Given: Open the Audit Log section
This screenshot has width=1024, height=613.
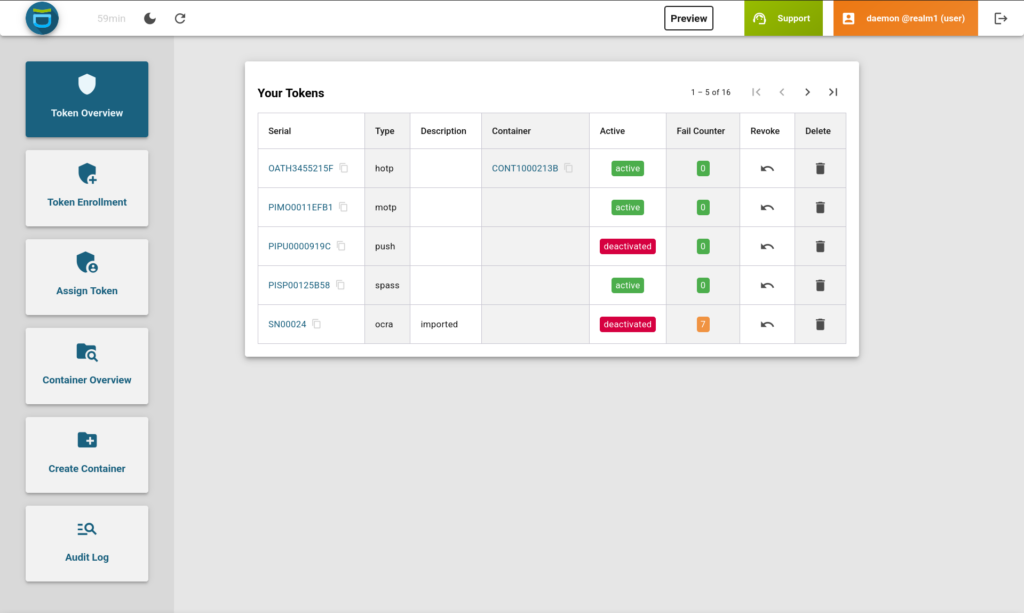Looking at the screenshot, I should click(87, 543).
